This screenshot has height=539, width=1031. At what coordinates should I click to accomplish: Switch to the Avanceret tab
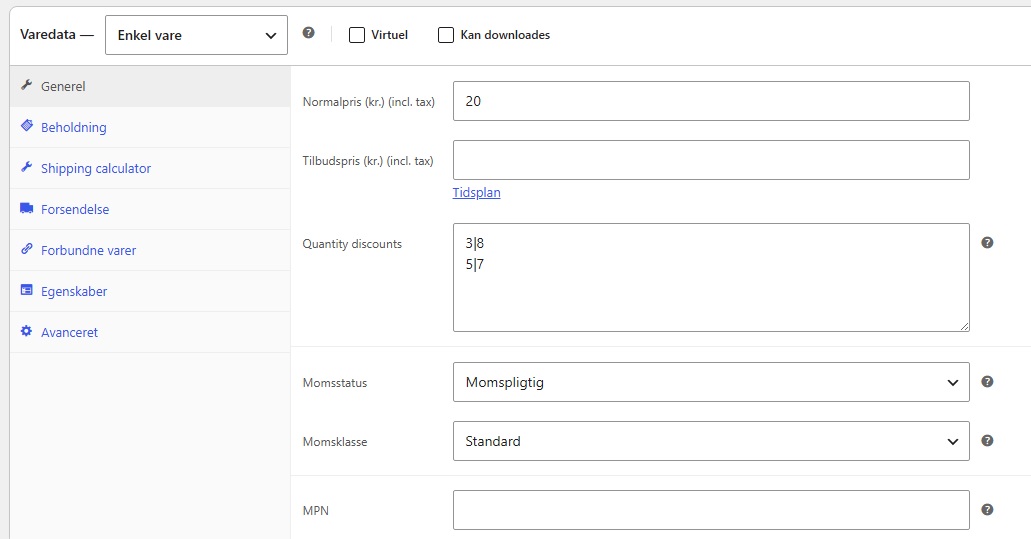click(150, 332)
